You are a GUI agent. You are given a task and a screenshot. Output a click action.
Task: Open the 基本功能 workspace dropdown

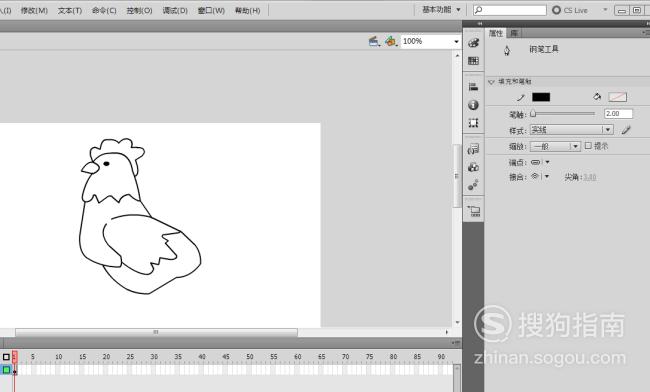coord(441,10)
